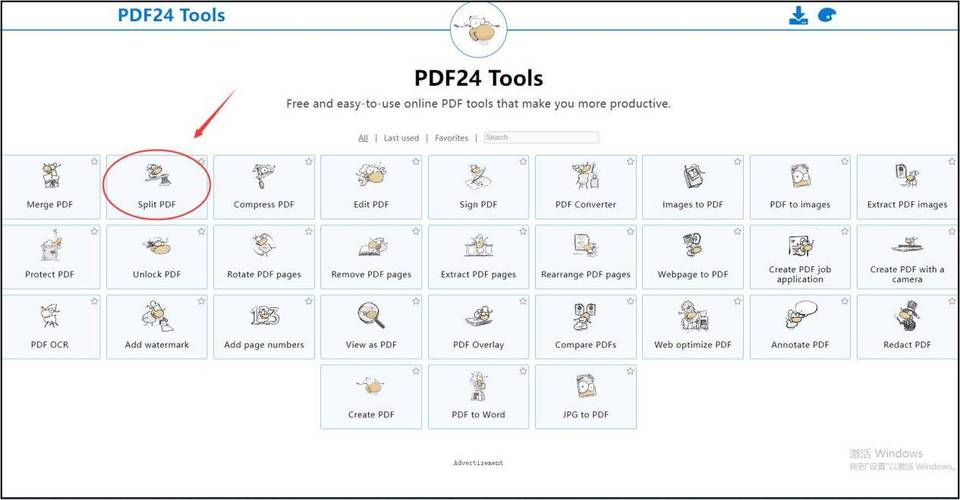Open the Webpage to PDF tool
Viewport: 960px width, 500px height.
tap(692, 257)
